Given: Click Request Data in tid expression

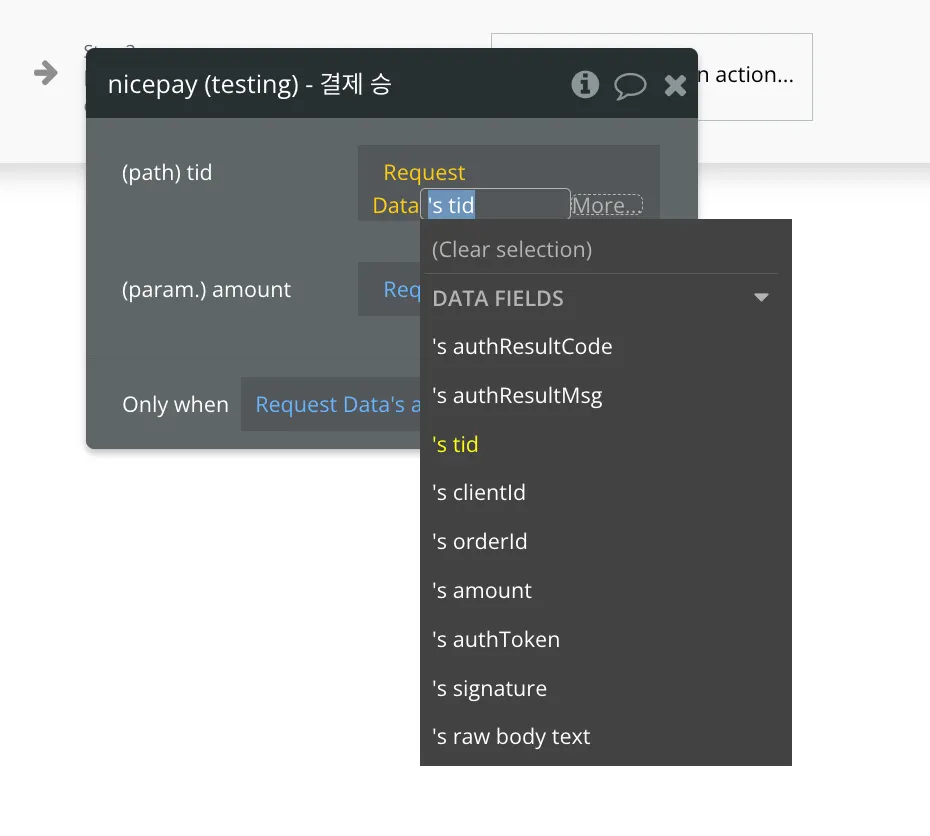Looking at the screenshot, I should pyautogui.click(x=419, y=189).
